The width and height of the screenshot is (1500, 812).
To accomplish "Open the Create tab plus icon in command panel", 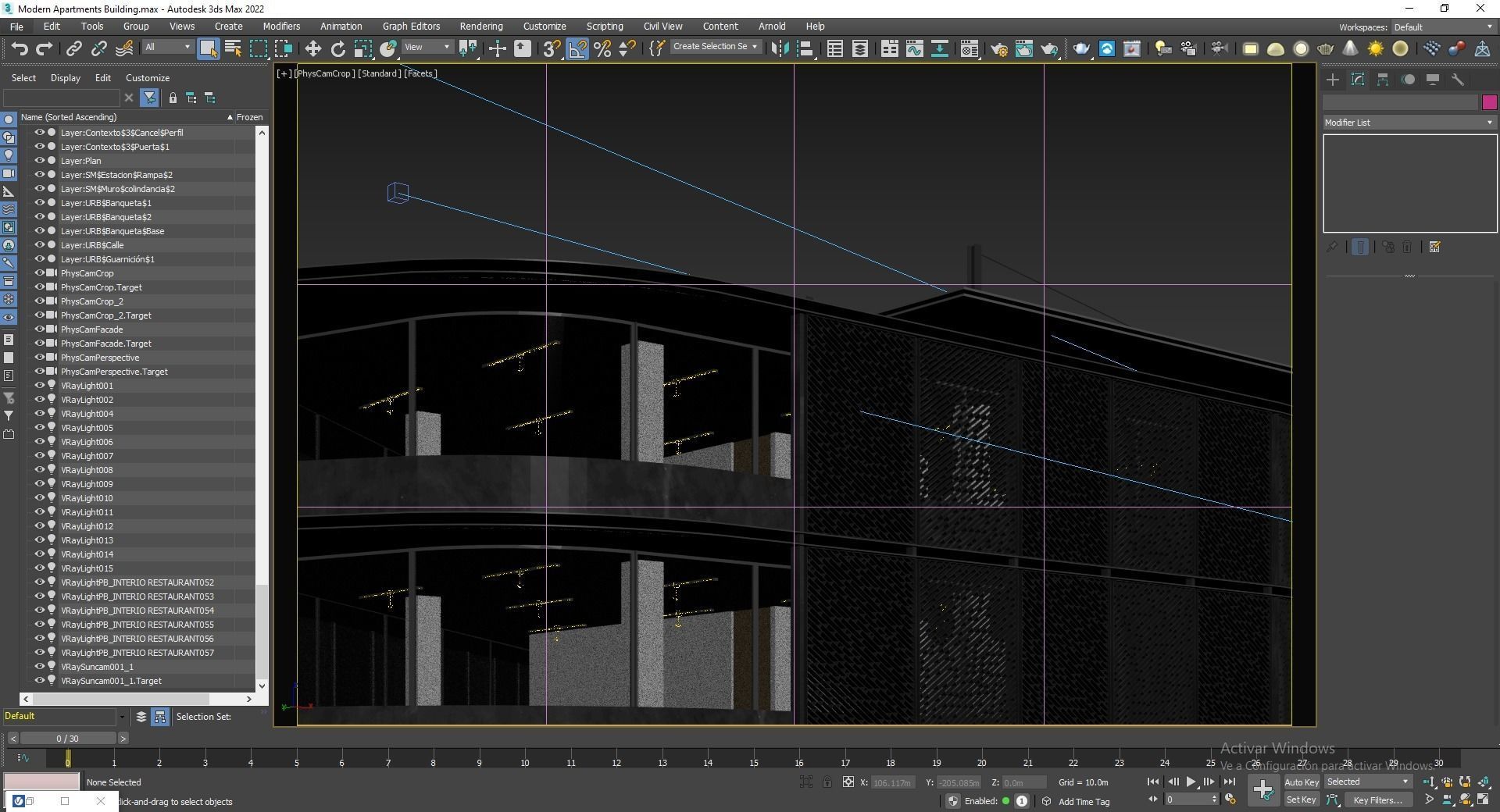I will [x=1333, y=80].
